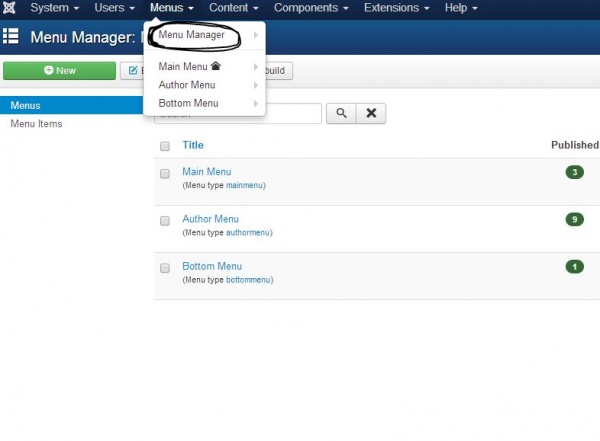Click the Published column header

[x=575, y=145]
